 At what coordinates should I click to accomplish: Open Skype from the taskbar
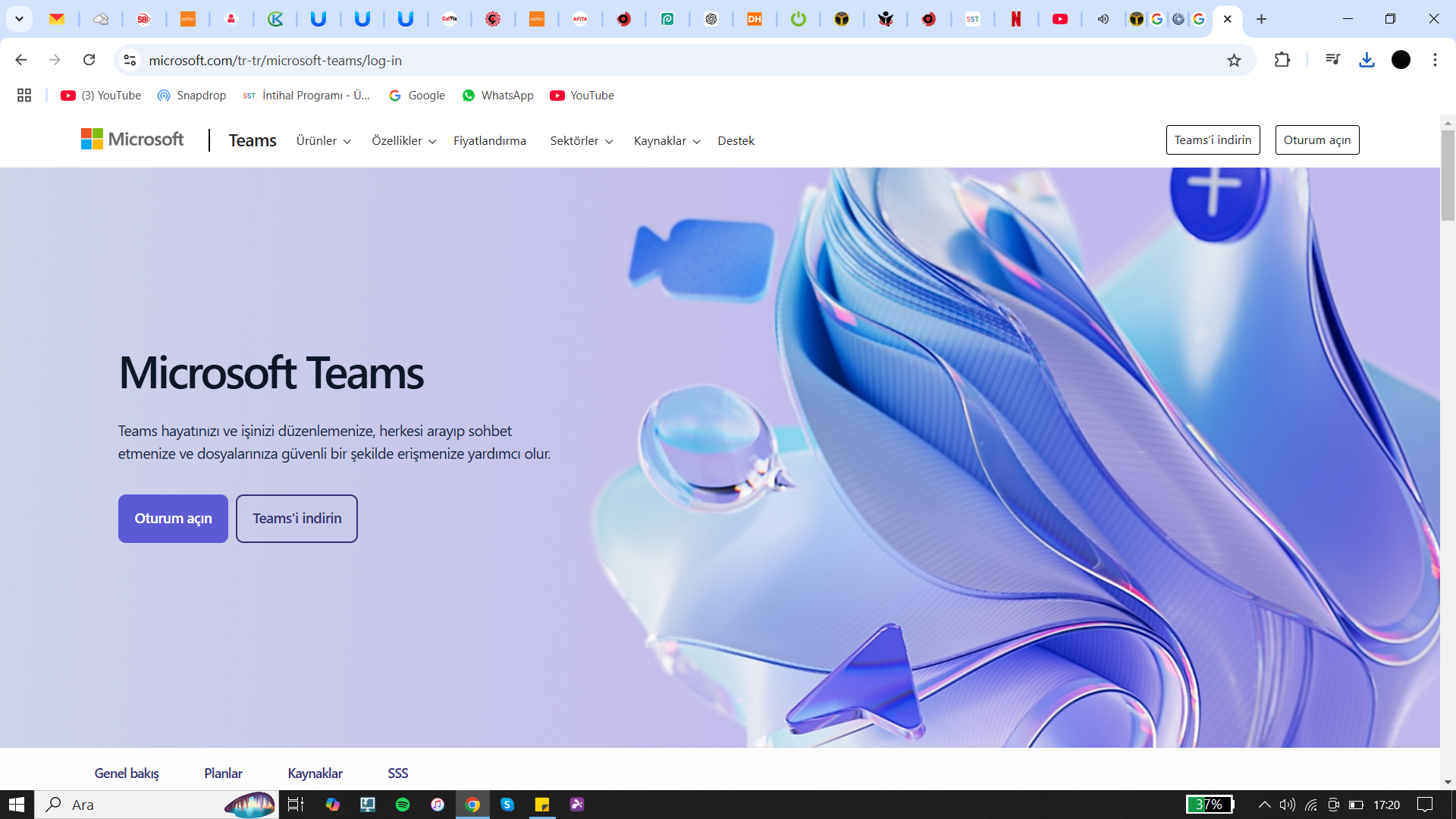pos(507,805)
